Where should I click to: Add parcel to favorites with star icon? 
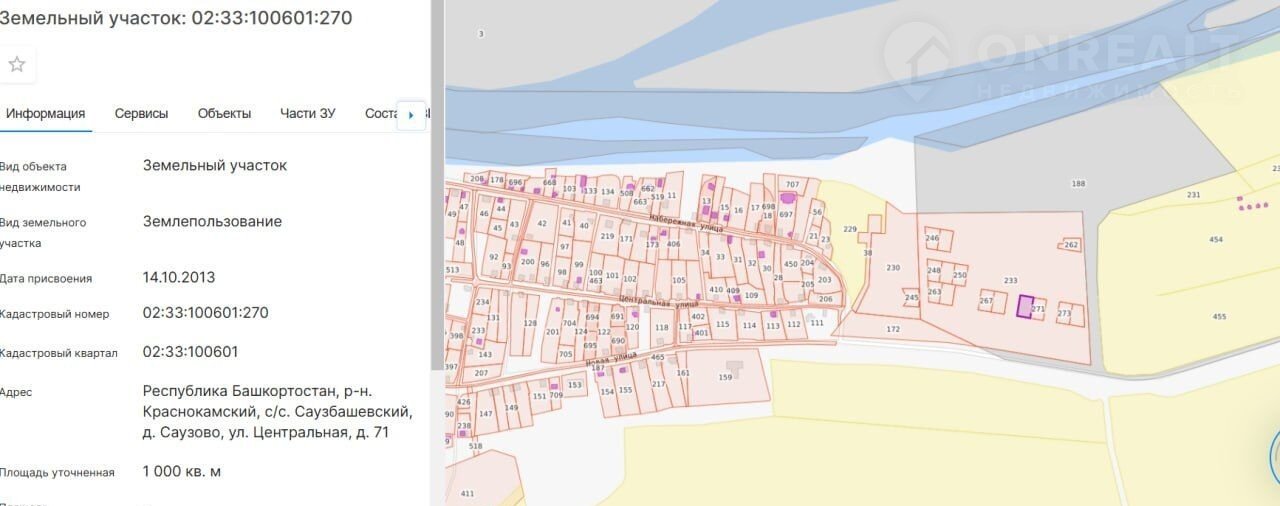pyautogui.click(x=16, y=65)
